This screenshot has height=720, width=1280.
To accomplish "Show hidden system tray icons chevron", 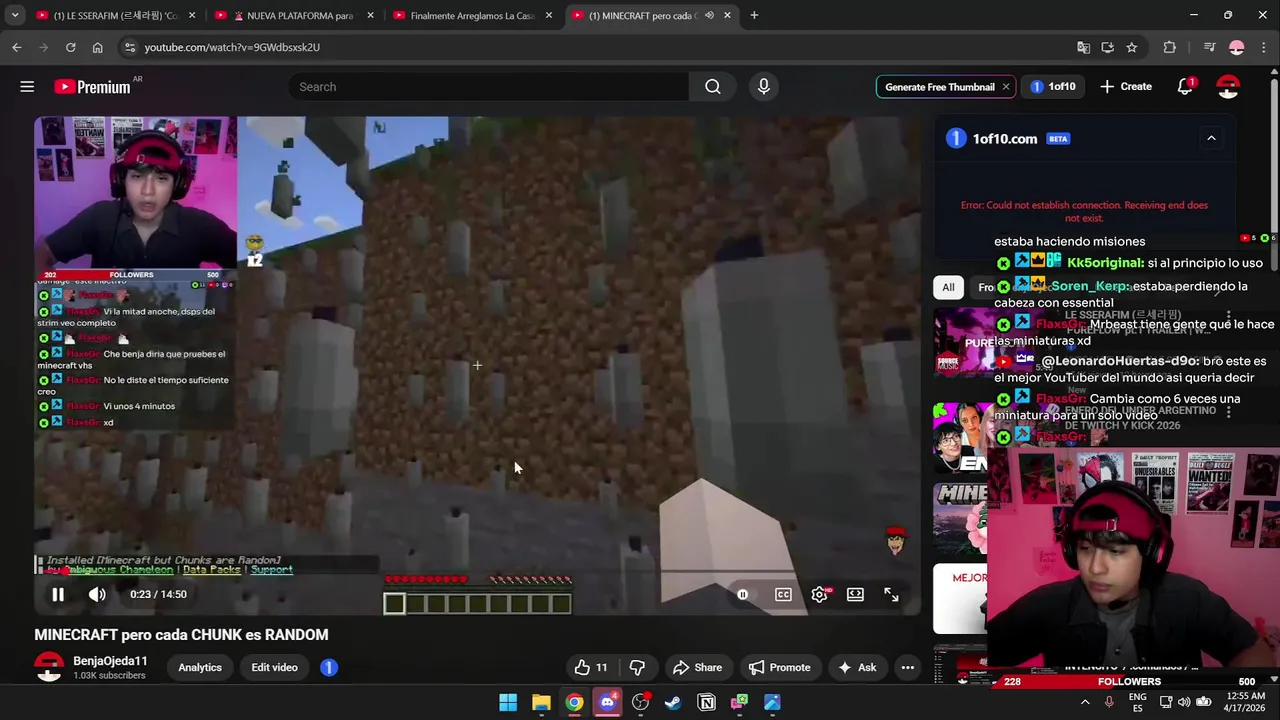I will 1085,702.
